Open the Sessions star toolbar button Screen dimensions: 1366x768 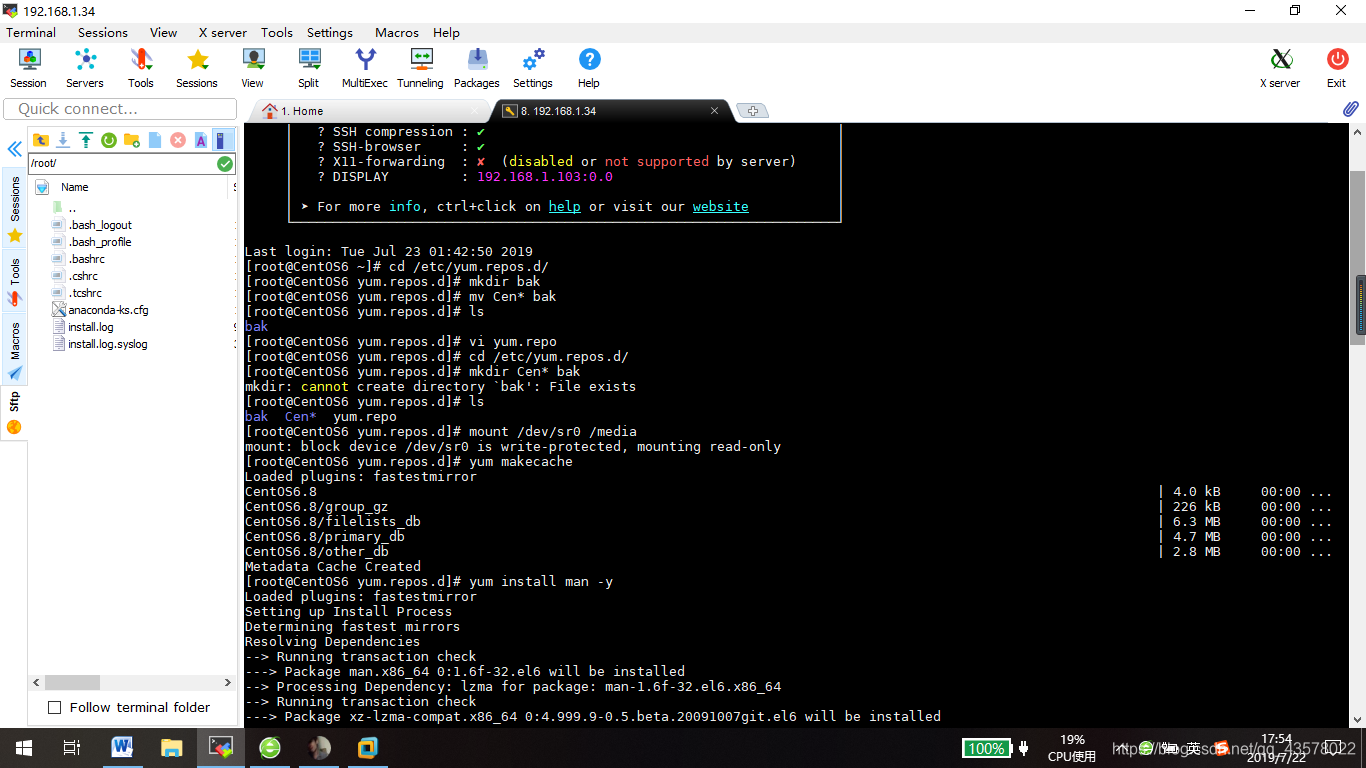(x=197, y=68)
